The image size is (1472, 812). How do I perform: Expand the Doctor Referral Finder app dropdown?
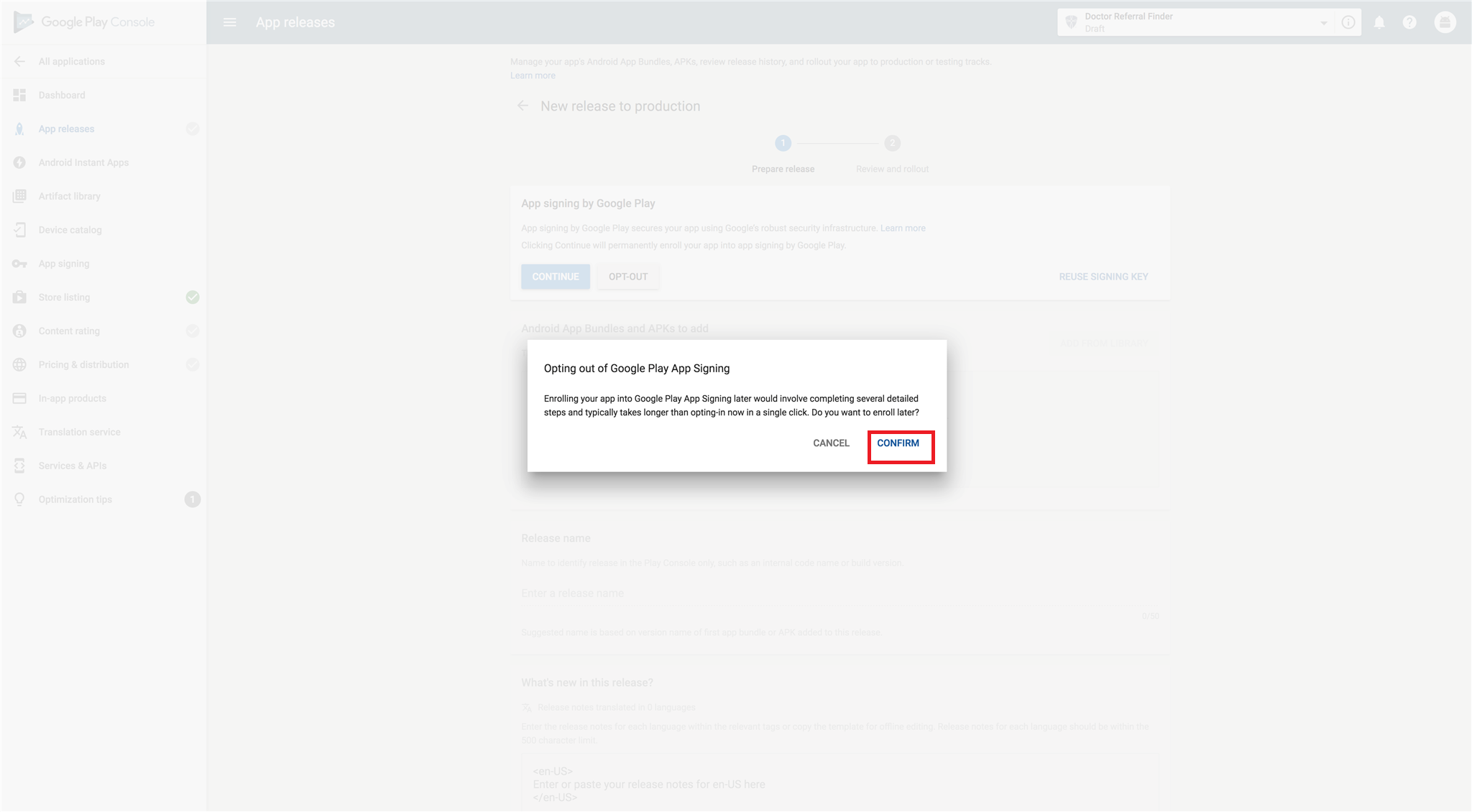pyautogui.click(x=1323, y=23)
